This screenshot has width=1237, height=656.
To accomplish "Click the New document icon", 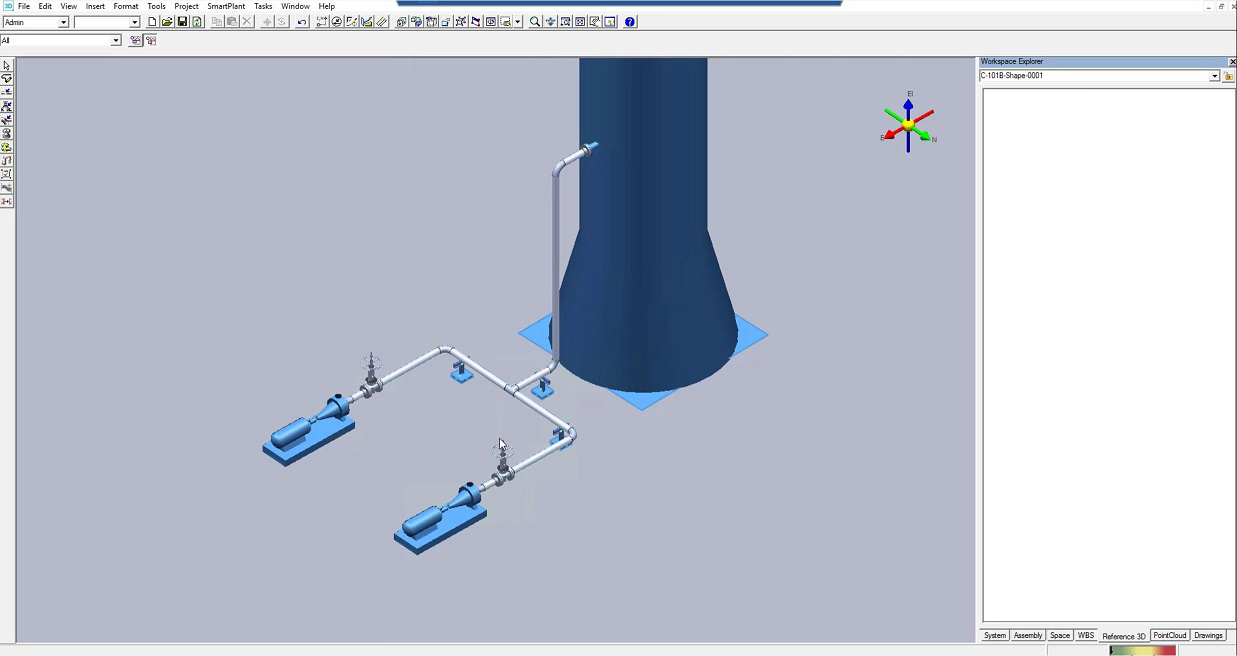I will point(152,22).
